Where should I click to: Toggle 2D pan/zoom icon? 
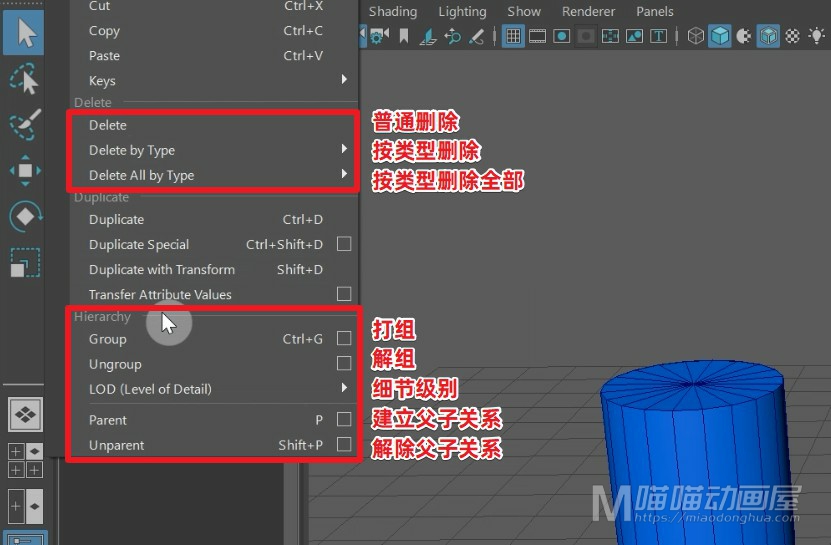point(452,36)
